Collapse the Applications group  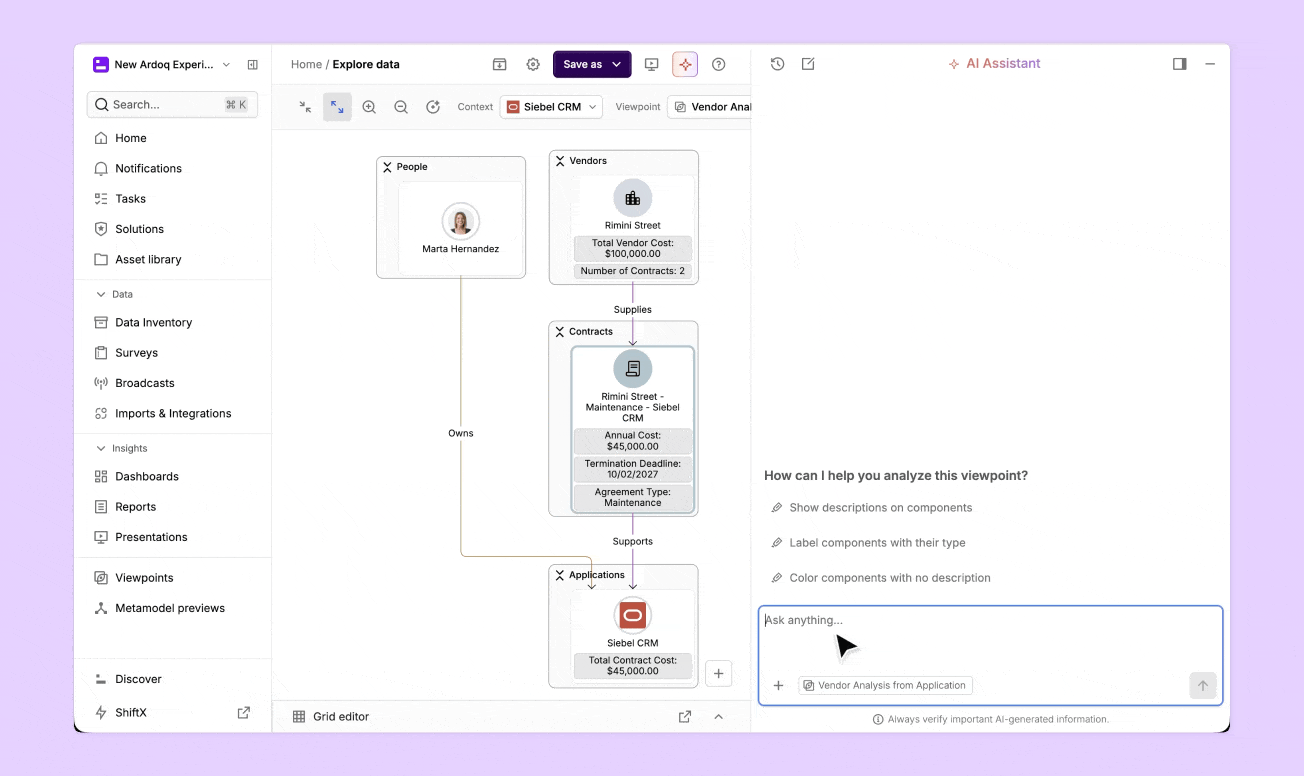(560, 575)
